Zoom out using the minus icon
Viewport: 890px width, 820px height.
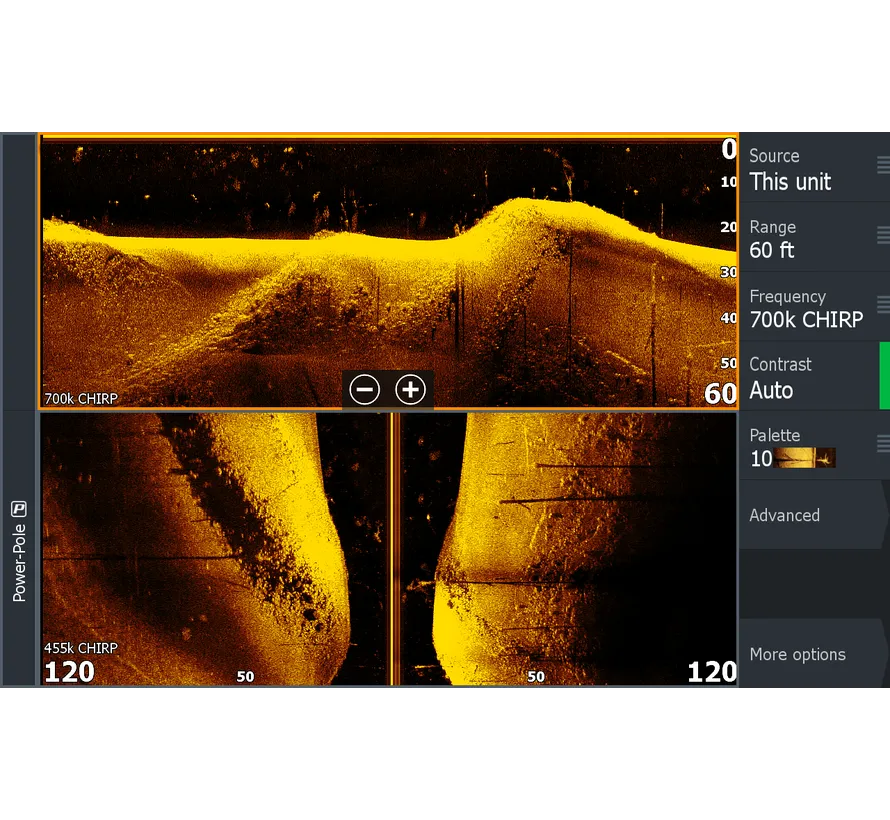tap(364, 390)
